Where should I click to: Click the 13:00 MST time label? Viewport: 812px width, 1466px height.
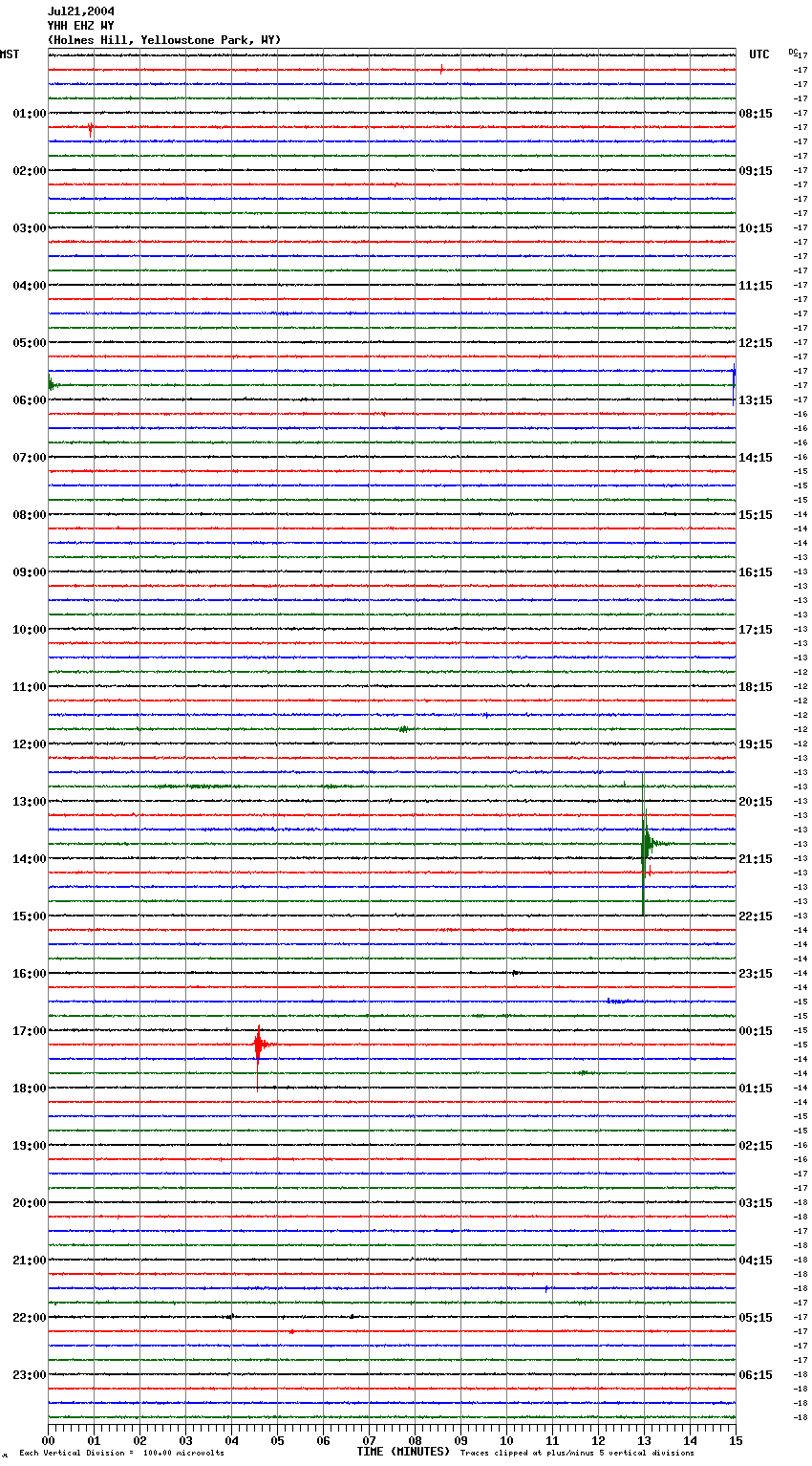30,802
